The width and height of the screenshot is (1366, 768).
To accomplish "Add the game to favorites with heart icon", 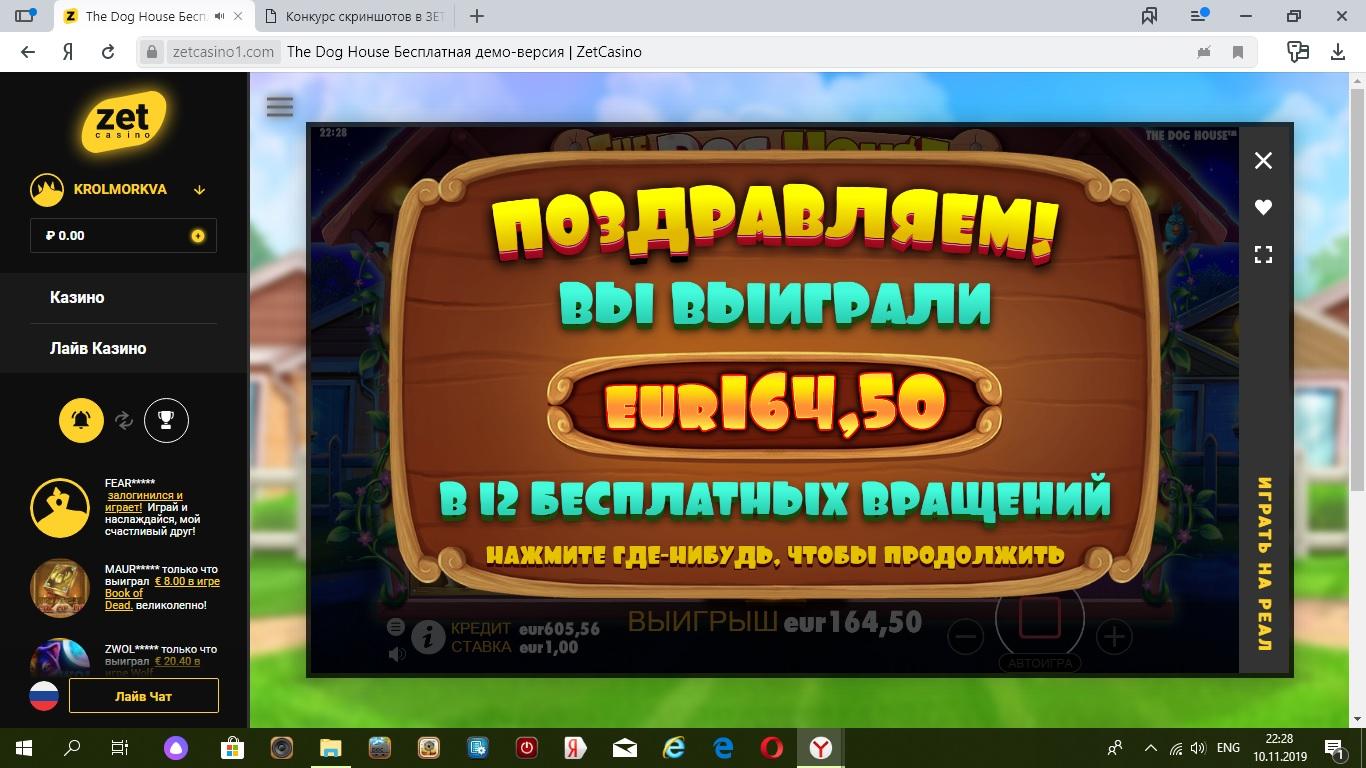I will tap(1263, 207).
